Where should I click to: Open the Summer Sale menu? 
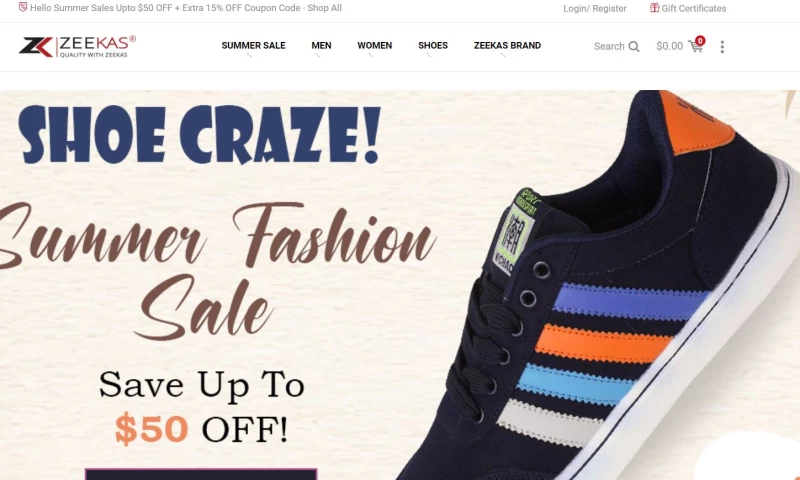point(253,45)
